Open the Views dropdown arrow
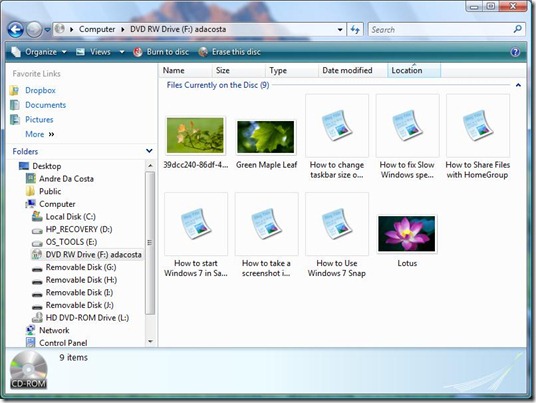Image resolution: width=536 pixels, height=403 pixels. click(122, 52)
